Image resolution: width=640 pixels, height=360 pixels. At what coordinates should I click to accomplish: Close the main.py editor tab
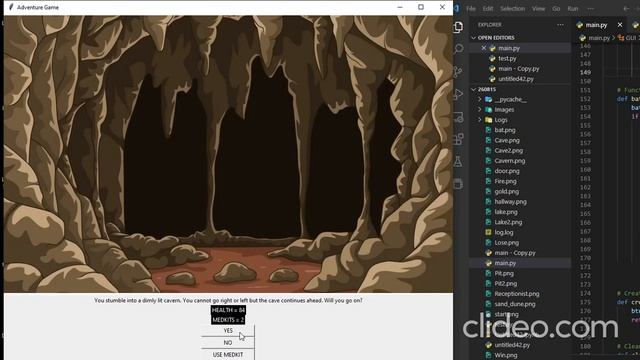click(x=620, y=25)
